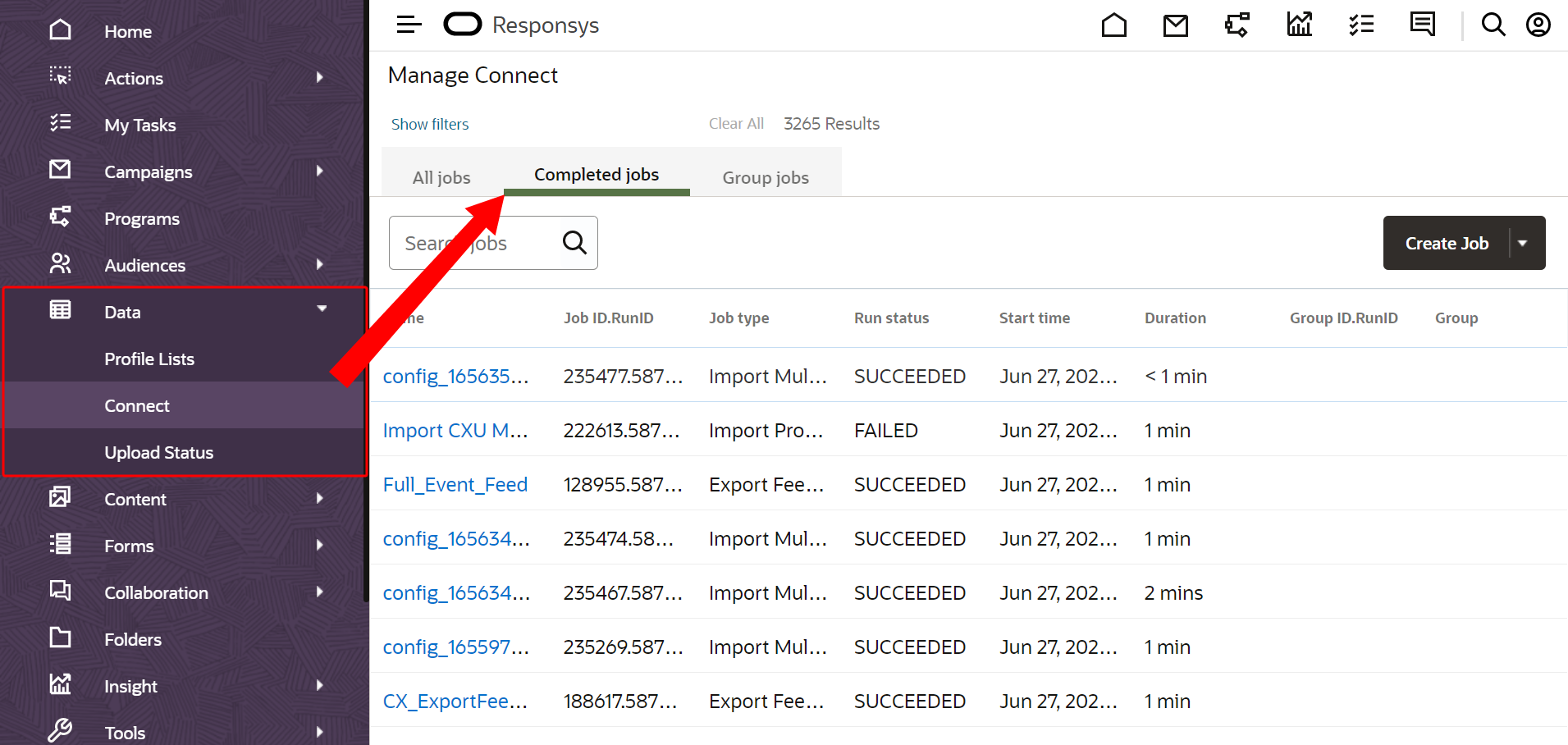
Task: Click the 3265 Results count text
Action: click(831, 124)
